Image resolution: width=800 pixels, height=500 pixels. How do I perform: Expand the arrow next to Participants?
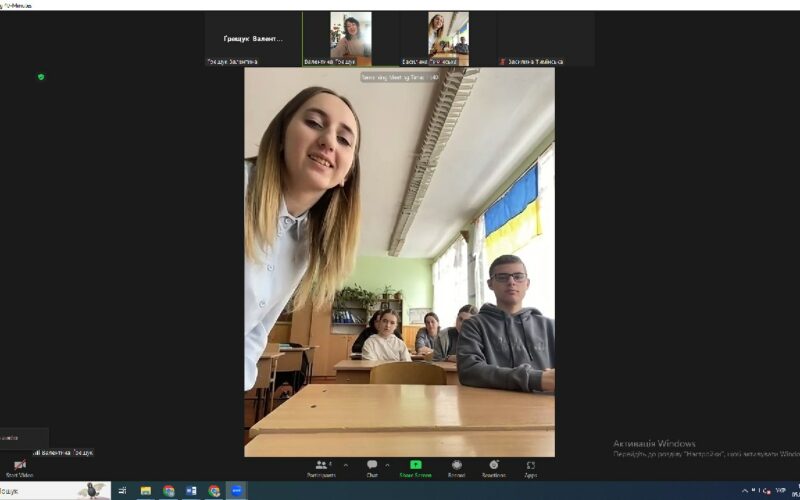point(346,464)
